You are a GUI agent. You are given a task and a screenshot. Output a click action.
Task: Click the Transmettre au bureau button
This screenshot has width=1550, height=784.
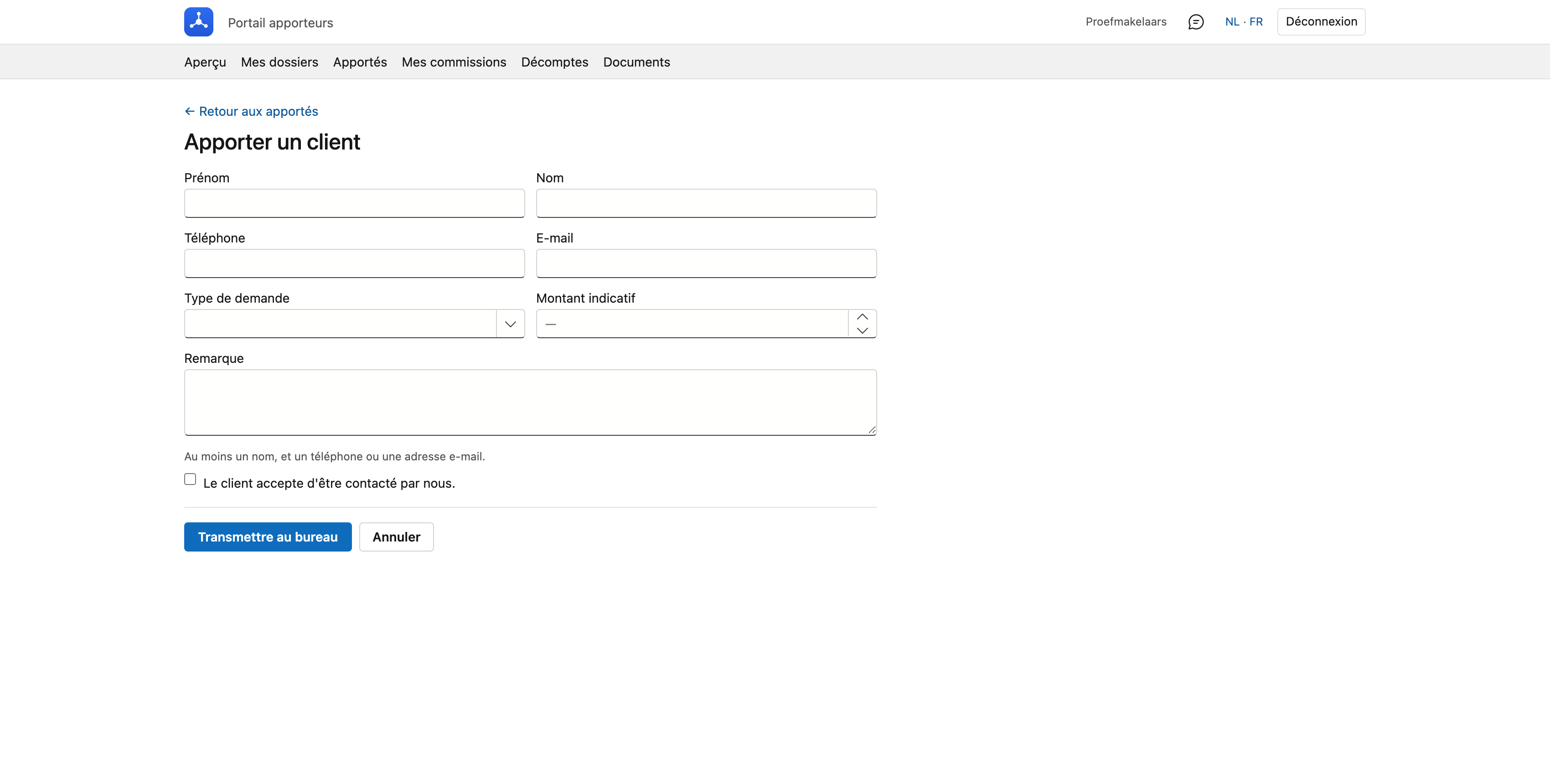(x=268, y=536)
